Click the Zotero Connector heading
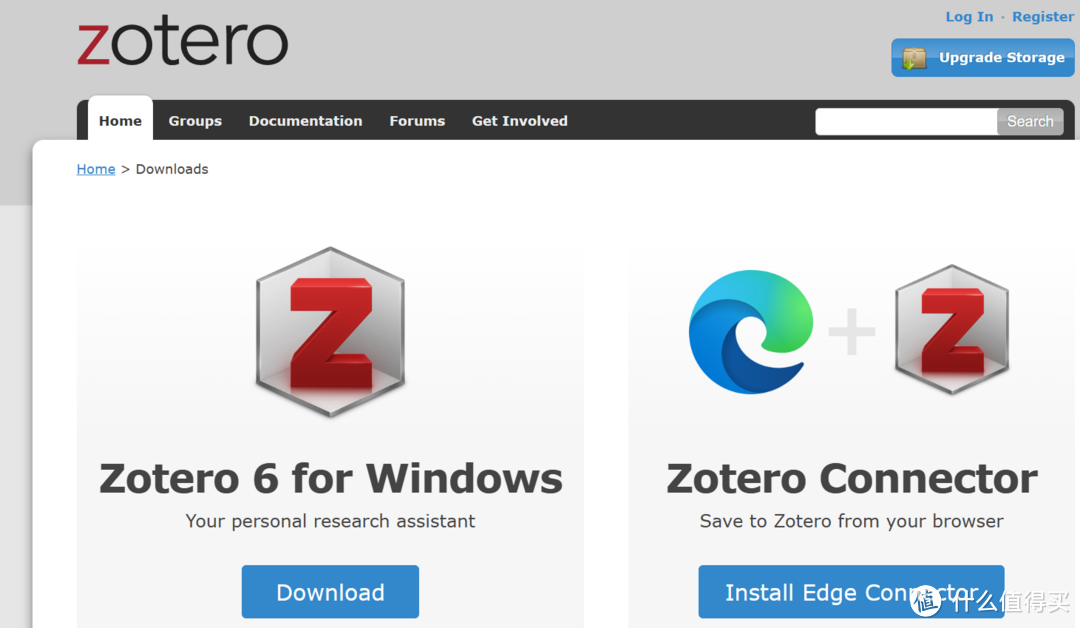This screenshot has height=628, width=1080. click(852, 478)
